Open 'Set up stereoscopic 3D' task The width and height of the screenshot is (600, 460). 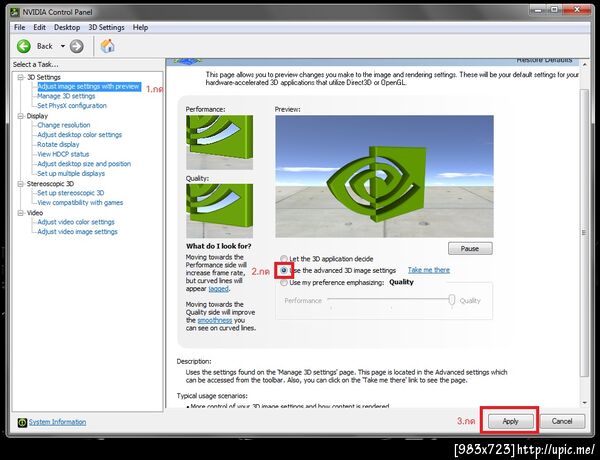point(71,193)
